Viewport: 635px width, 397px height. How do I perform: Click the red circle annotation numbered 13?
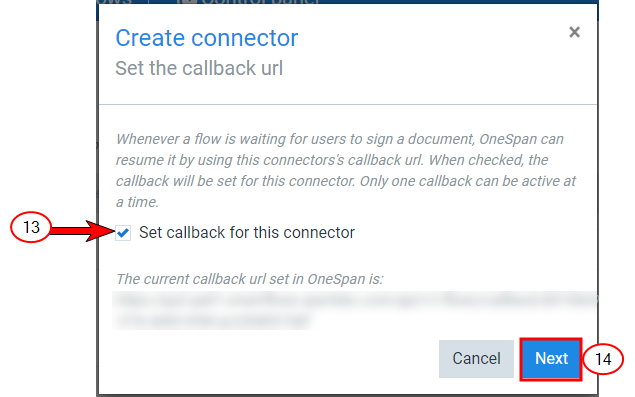31,227
